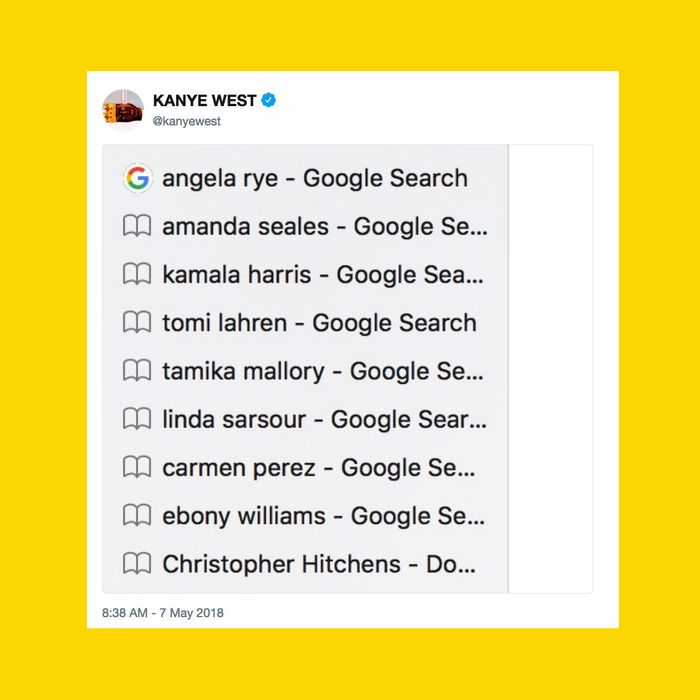Click the book icon beside Christopher Hitchens
700x700 pixels.
(x=137, y=563)
